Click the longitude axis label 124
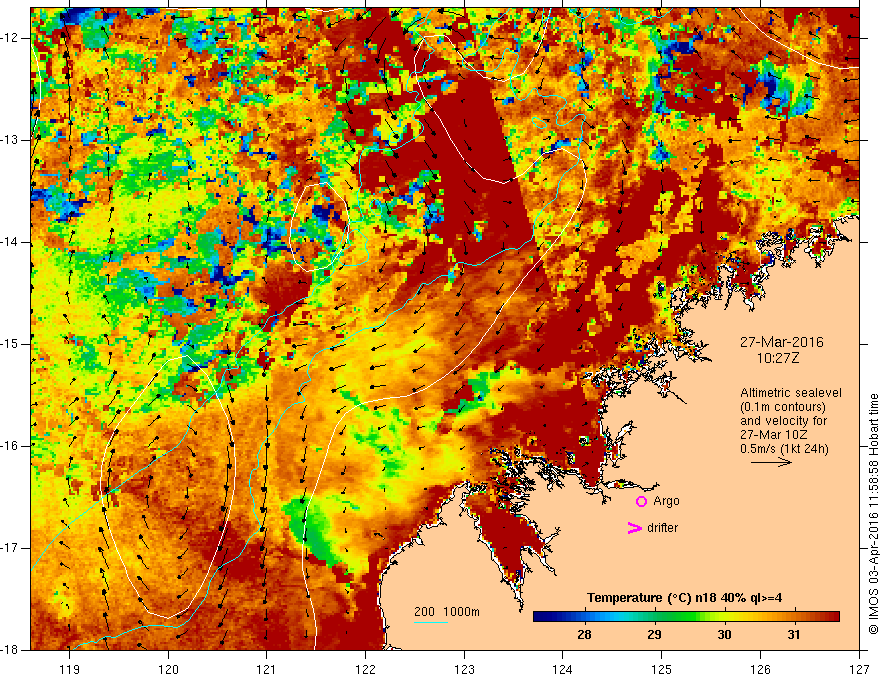Screen dimensions: 880x680 tap(563, 669)
